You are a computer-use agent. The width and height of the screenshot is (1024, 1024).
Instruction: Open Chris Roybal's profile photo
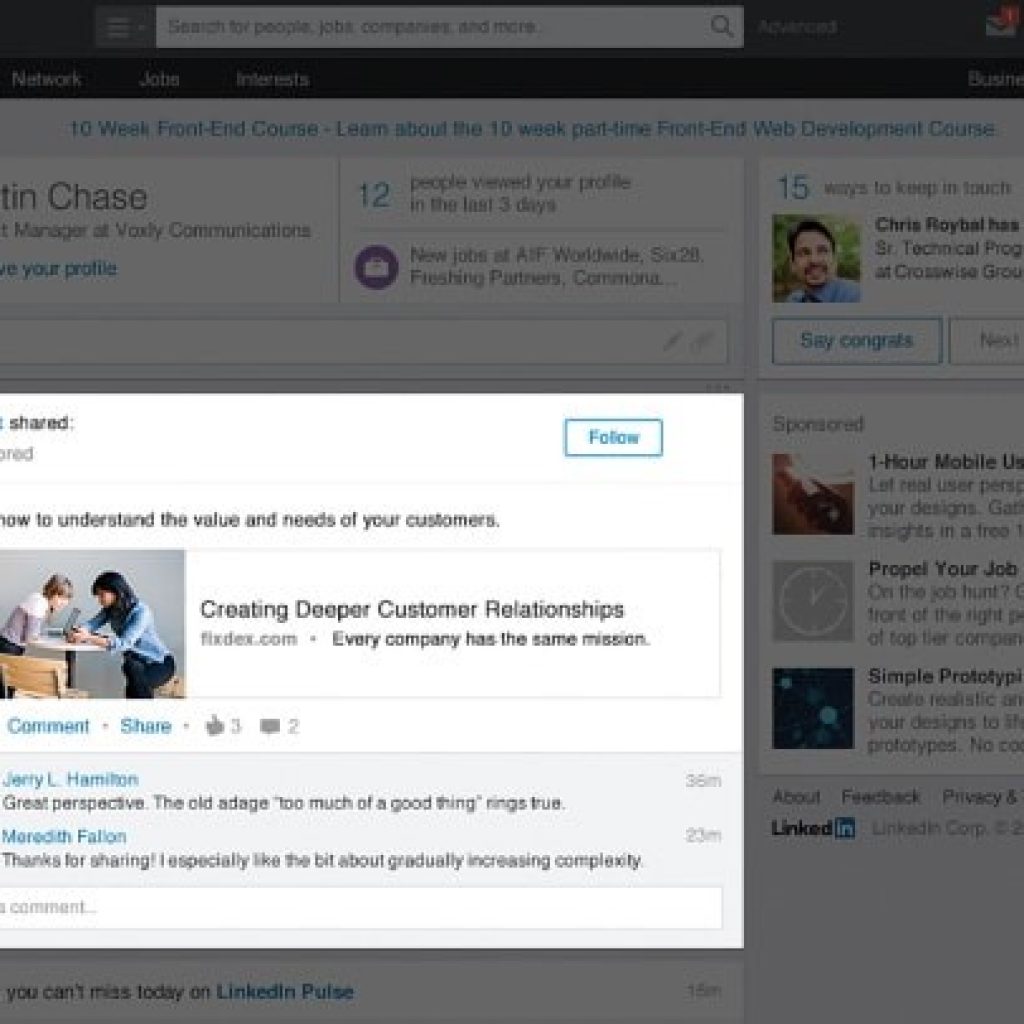(816, 259)
